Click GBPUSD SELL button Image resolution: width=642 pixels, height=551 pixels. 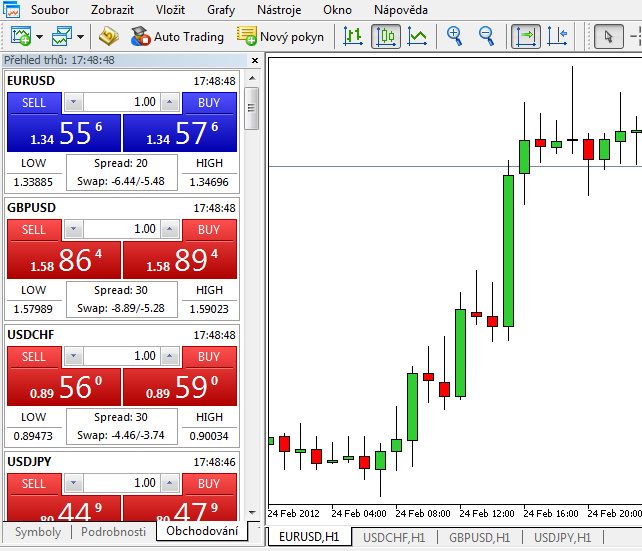coord(34,229)
